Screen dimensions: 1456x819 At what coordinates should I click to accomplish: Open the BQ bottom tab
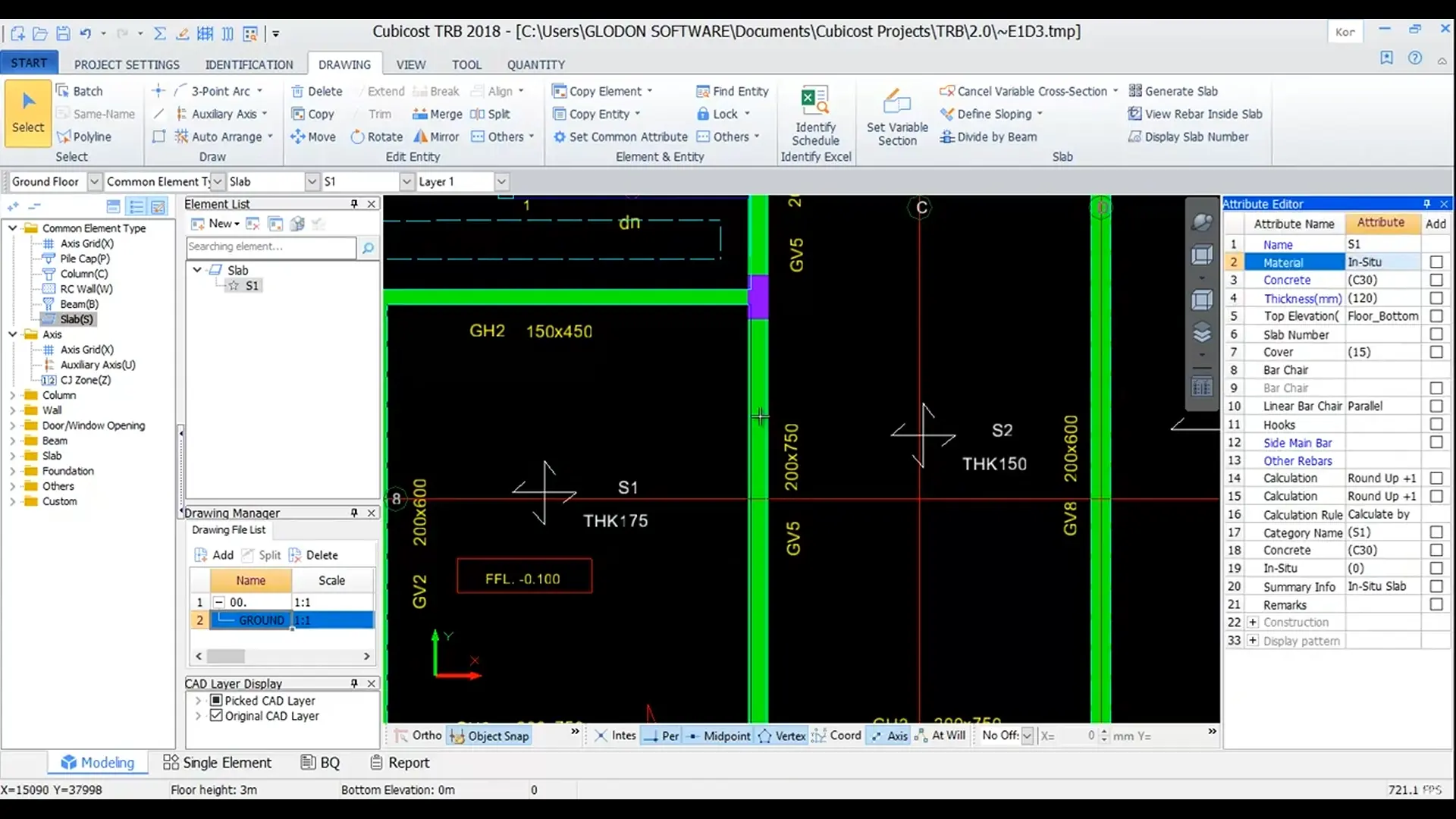(x=320, y=763)
